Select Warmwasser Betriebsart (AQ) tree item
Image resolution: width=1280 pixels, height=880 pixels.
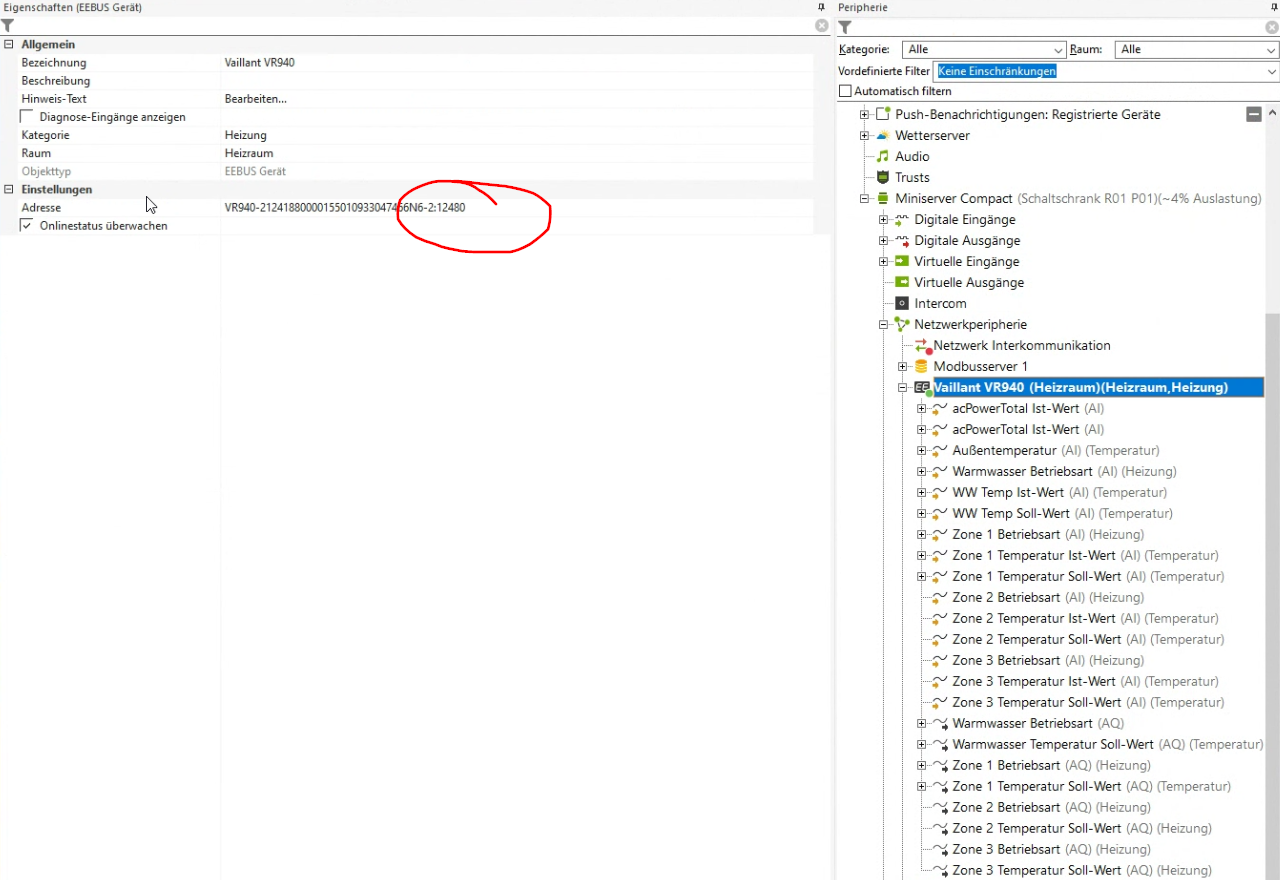pyautogui.click(x=1038, y=724)
